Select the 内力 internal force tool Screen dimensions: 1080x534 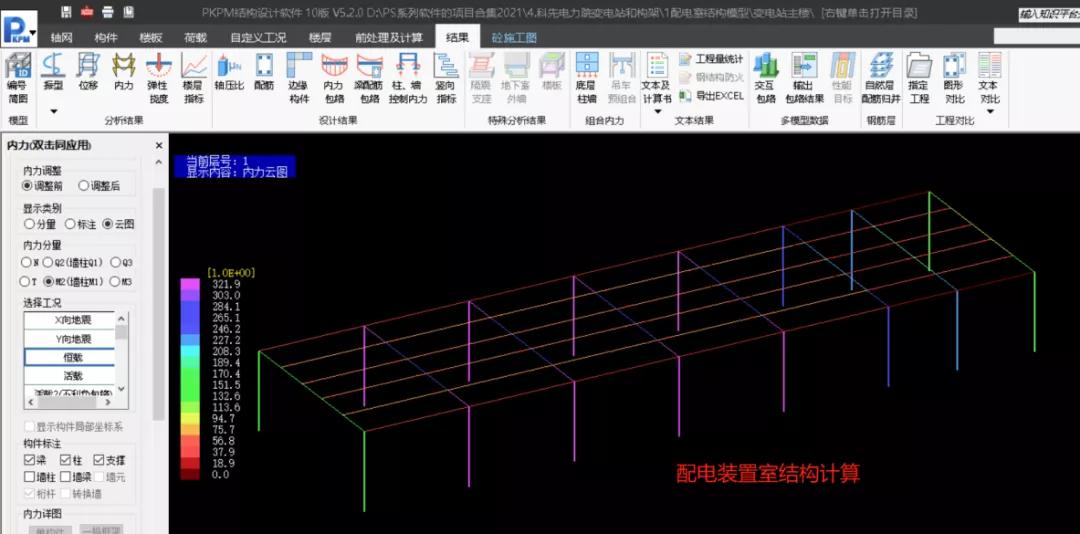pyautogui.click(x=123, y=73)
